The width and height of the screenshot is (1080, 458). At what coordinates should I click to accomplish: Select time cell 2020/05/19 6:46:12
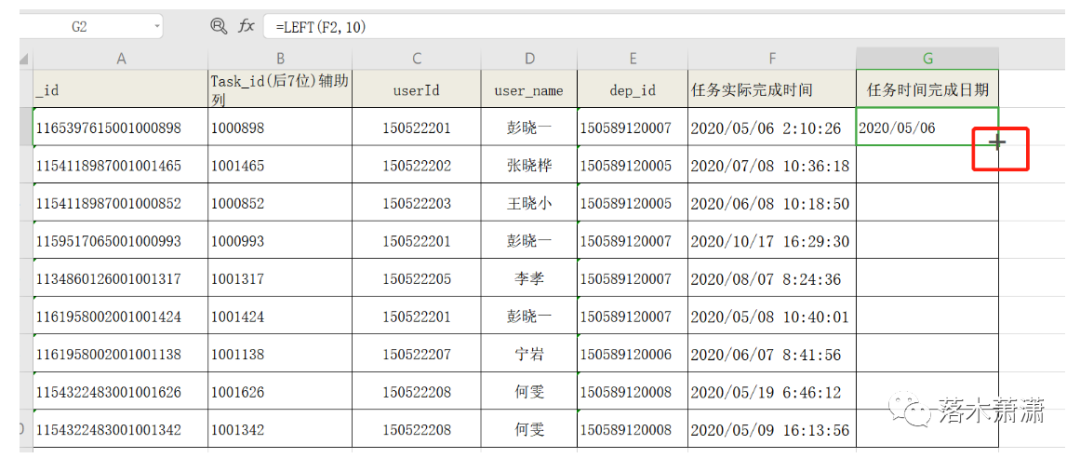(772, 392)
